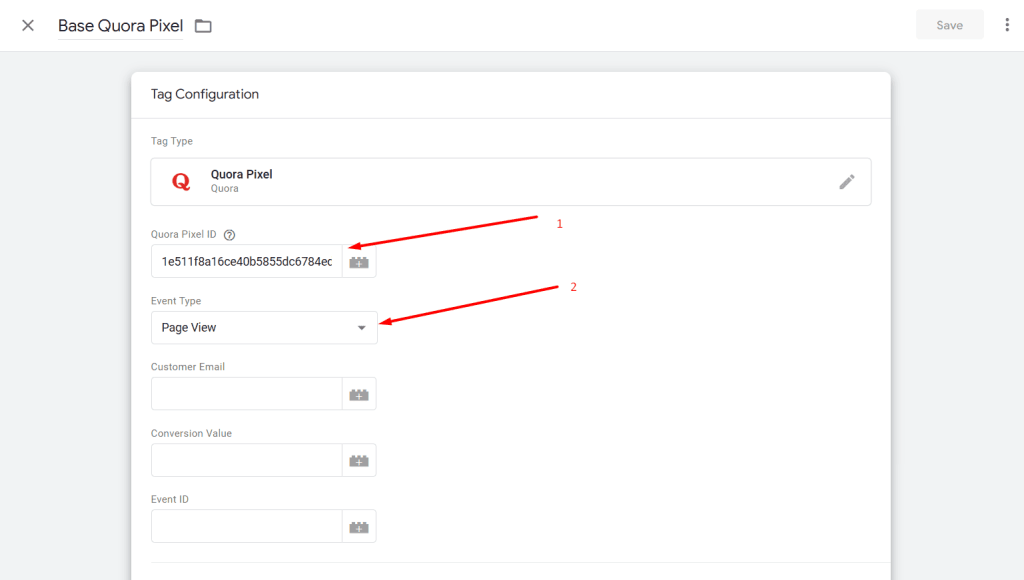Edit the tag name Base Quora Pixel
The width and height of the screenshot is (1024, 580).
click(x=120, y=25)
